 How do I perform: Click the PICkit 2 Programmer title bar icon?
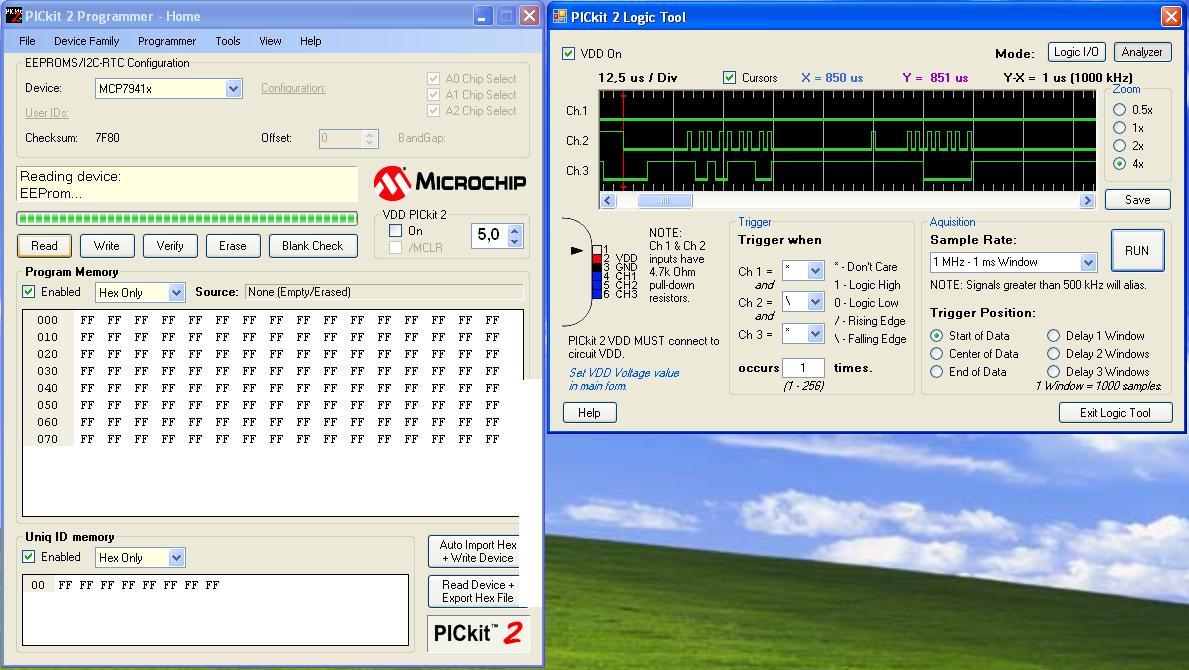pos(14,15)
